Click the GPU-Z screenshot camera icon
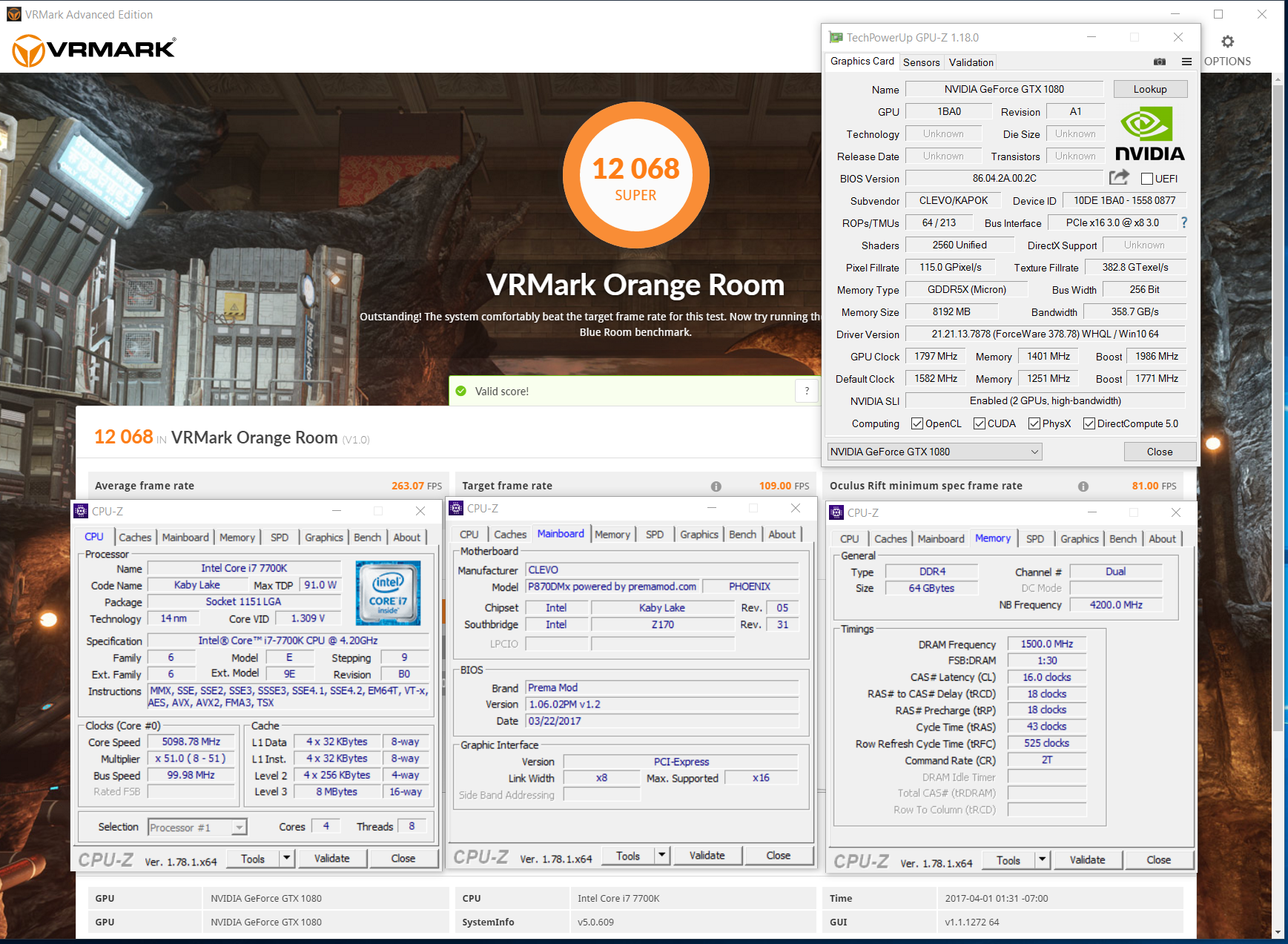Viewport: 1288px width, 944px height. click(x=1160, y=62)
